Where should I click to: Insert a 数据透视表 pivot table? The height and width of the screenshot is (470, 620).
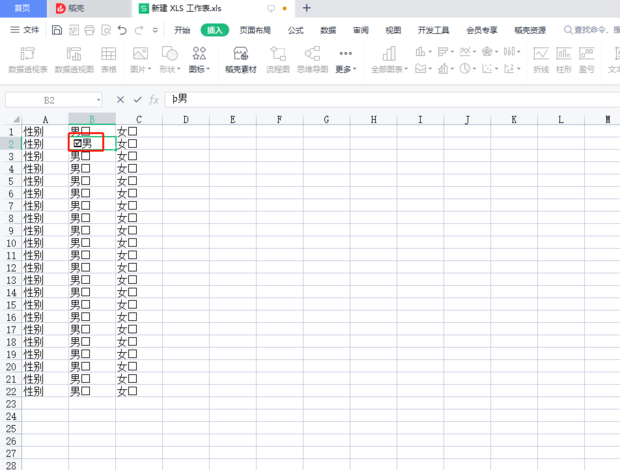point(28,60)
